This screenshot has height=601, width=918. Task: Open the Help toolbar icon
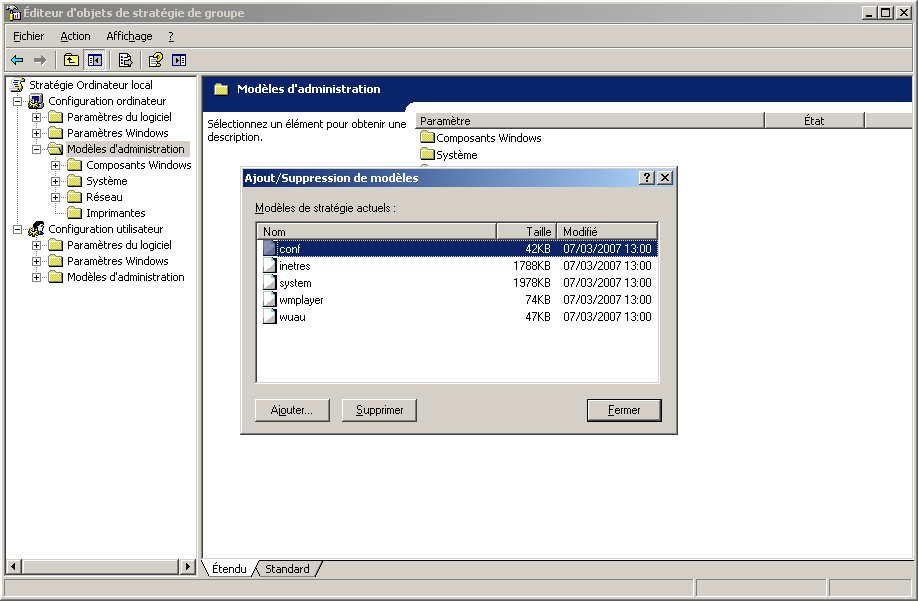pos(156,60)
